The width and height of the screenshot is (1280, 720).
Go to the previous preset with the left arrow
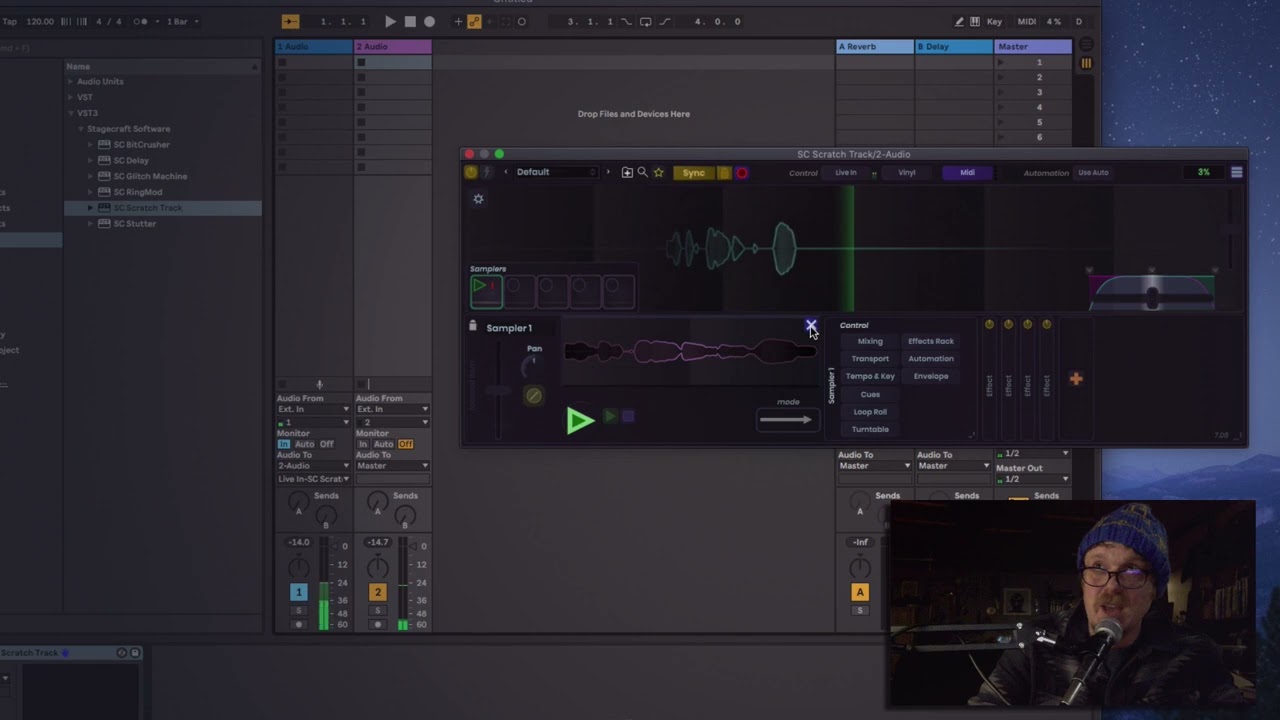pyautogui.click(x=506, y=172)
